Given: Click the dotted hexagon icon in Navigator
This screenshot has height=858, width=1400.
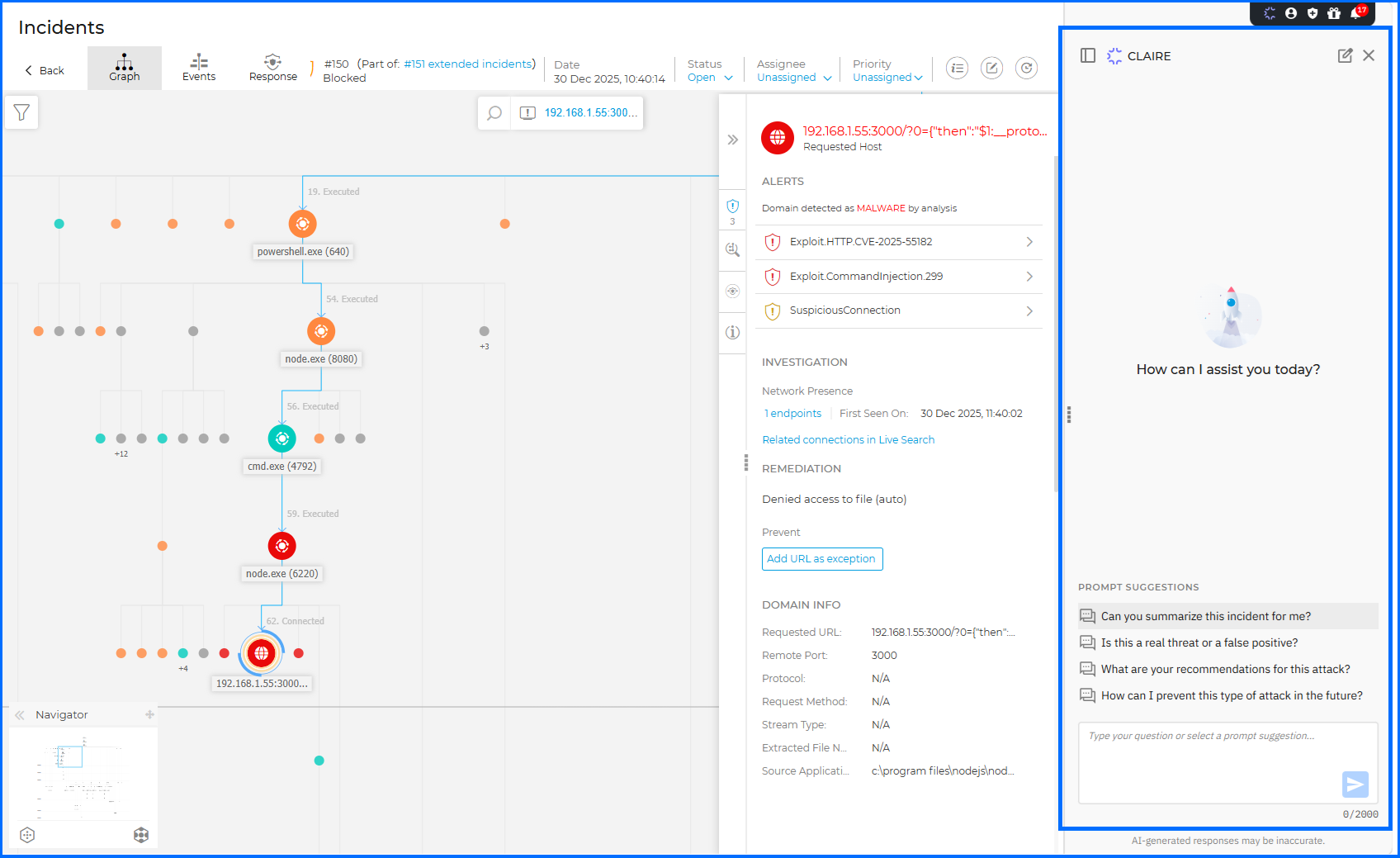Looking at the screenshot, I should pos(27,835).
